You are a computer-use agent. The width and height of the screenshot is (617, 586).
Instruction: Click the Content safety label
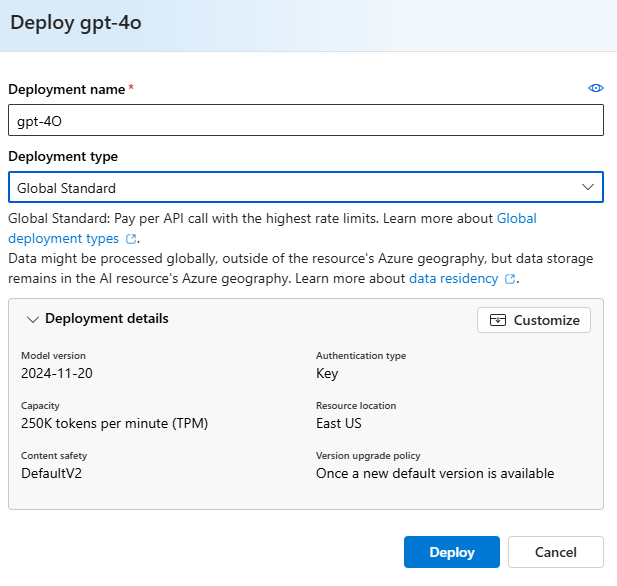(x=54, y=456)
